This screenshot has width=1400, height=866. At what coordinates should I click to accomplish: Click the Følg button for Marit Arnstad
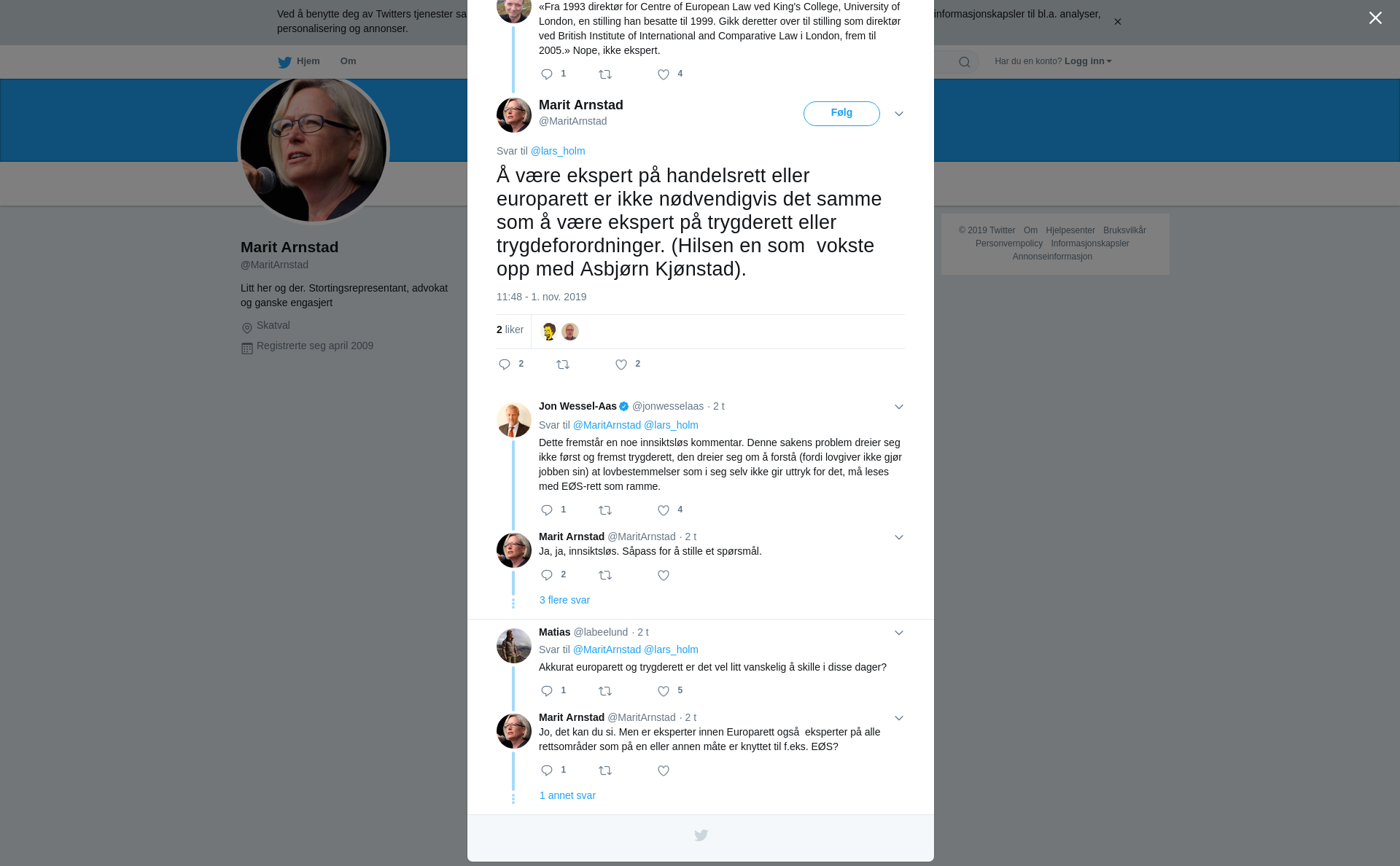tap(841, 114)
